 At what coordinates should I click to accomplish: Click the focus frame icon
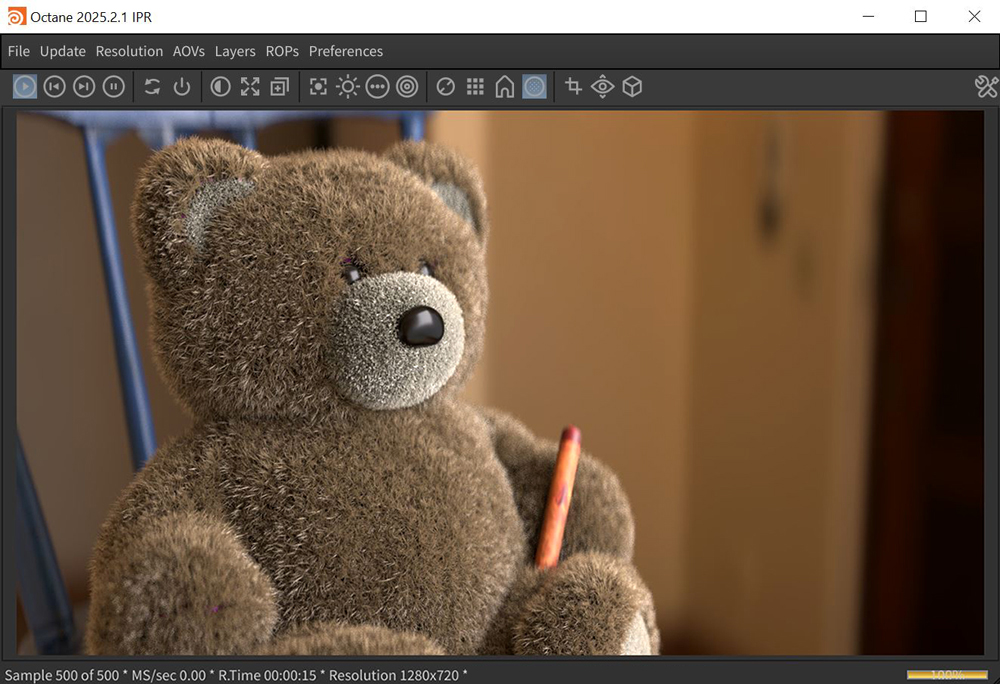point(318,87)
